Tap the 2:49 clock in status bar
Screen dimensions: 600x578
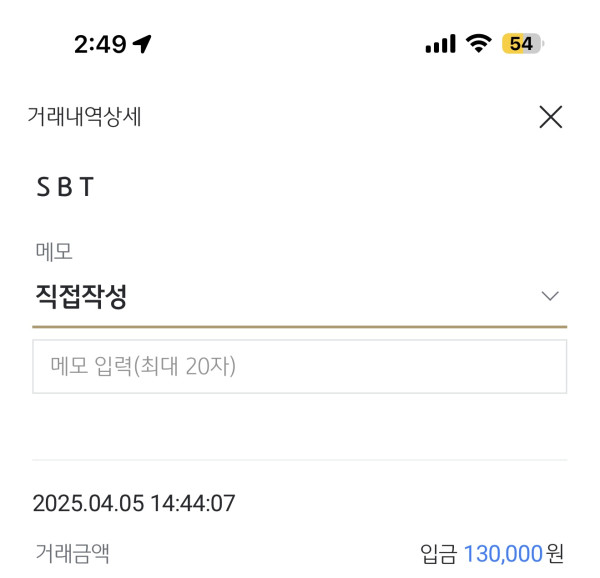[x=100, y=44]
